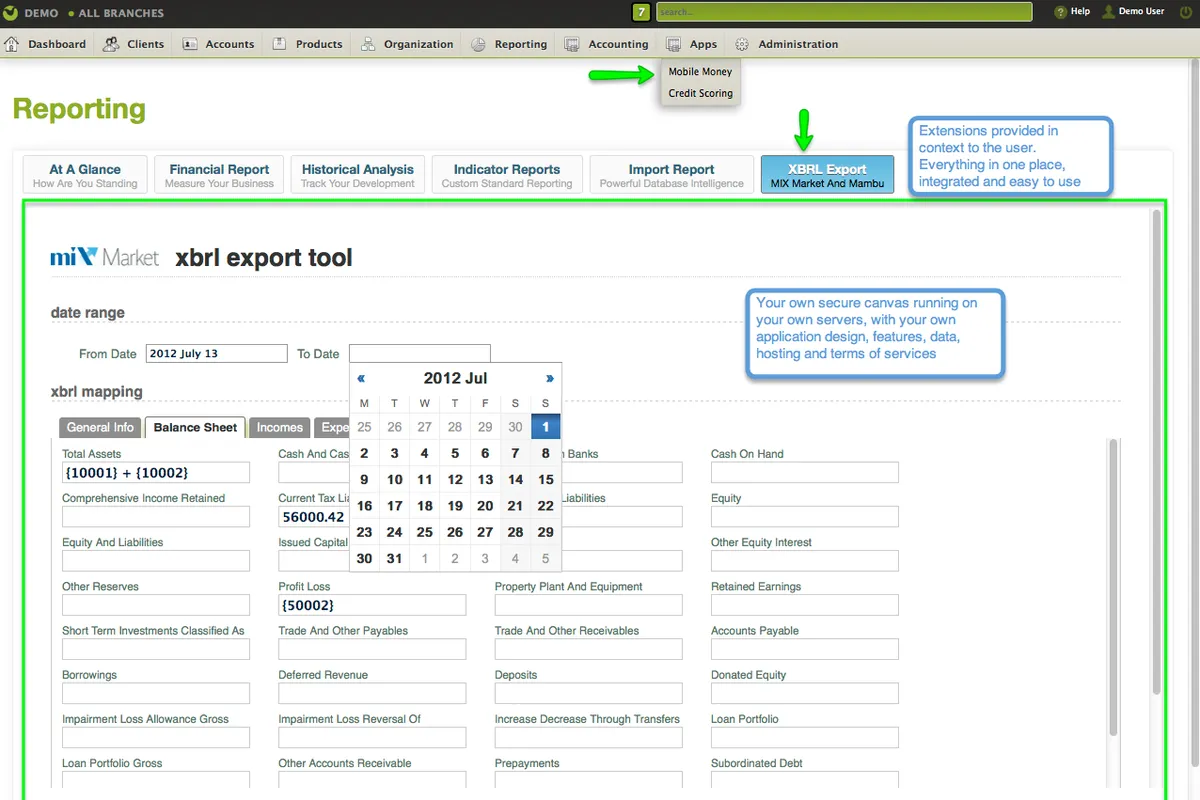This screenshot has height=800, width=1200.
Task: Click the Reporting pie chart icon
Action: [x=479, y=44]
